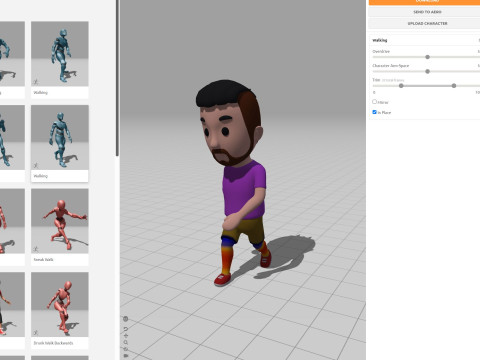Viewport: 480px width, 360px height.
Task: Click the zoom magnifier icon in viewport
Action: [x=126, y=342]
